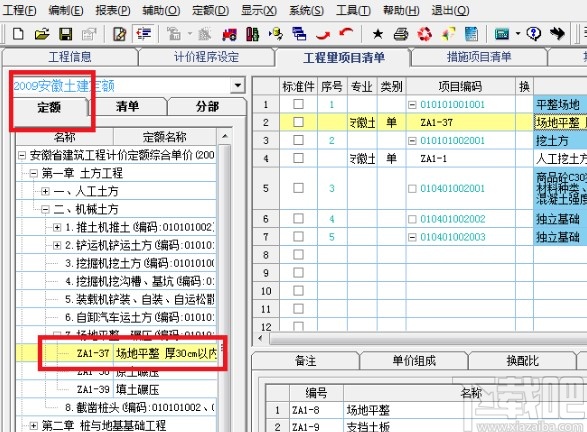Check 标准件 box in row 6
Screen dimensions: 587x432
[x=298, y=218]
